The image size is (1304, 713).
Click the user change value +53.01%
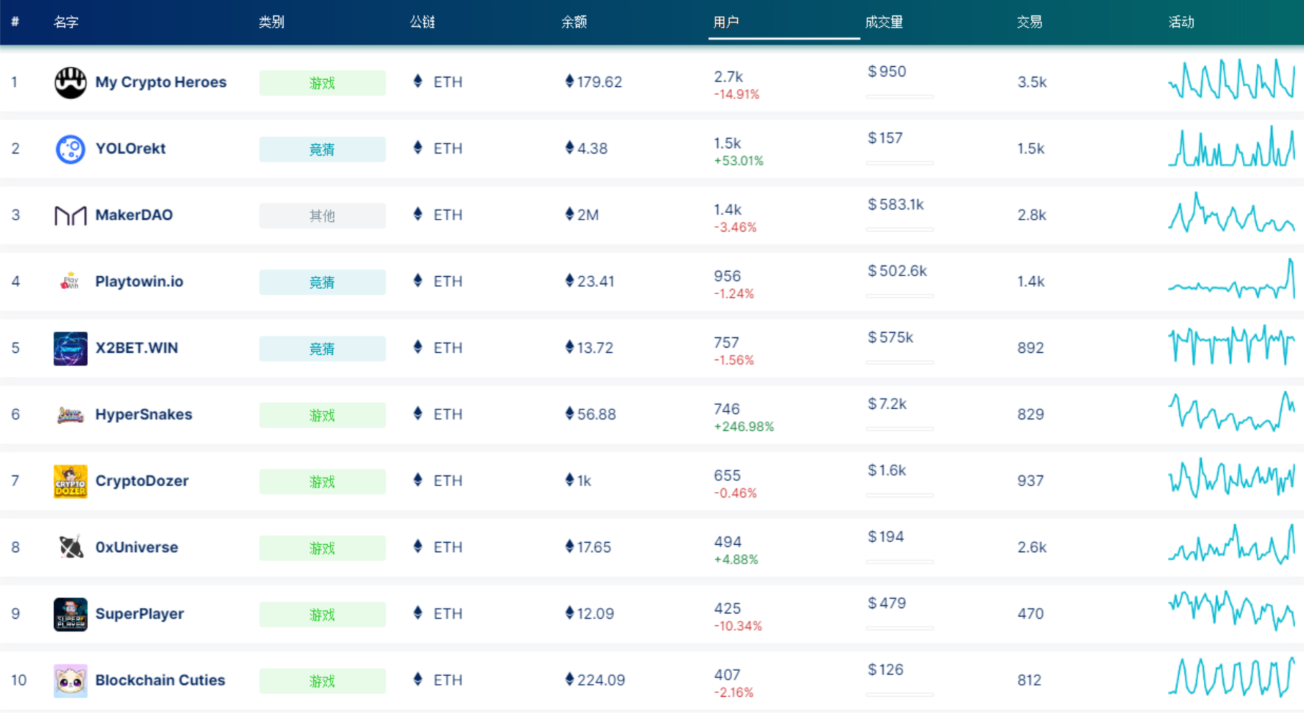coord(739,161)
